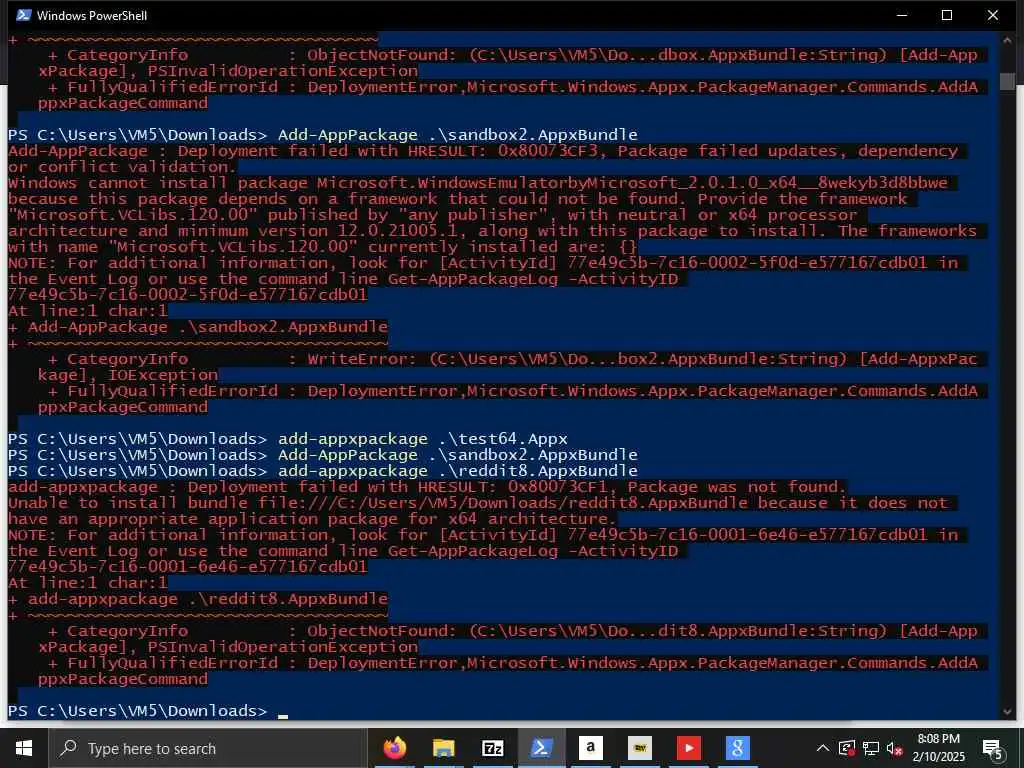This screenshot has height=768, width=1024.
Task: Click the console scrollbar down arrow
Action: [x=1008, y=712]
